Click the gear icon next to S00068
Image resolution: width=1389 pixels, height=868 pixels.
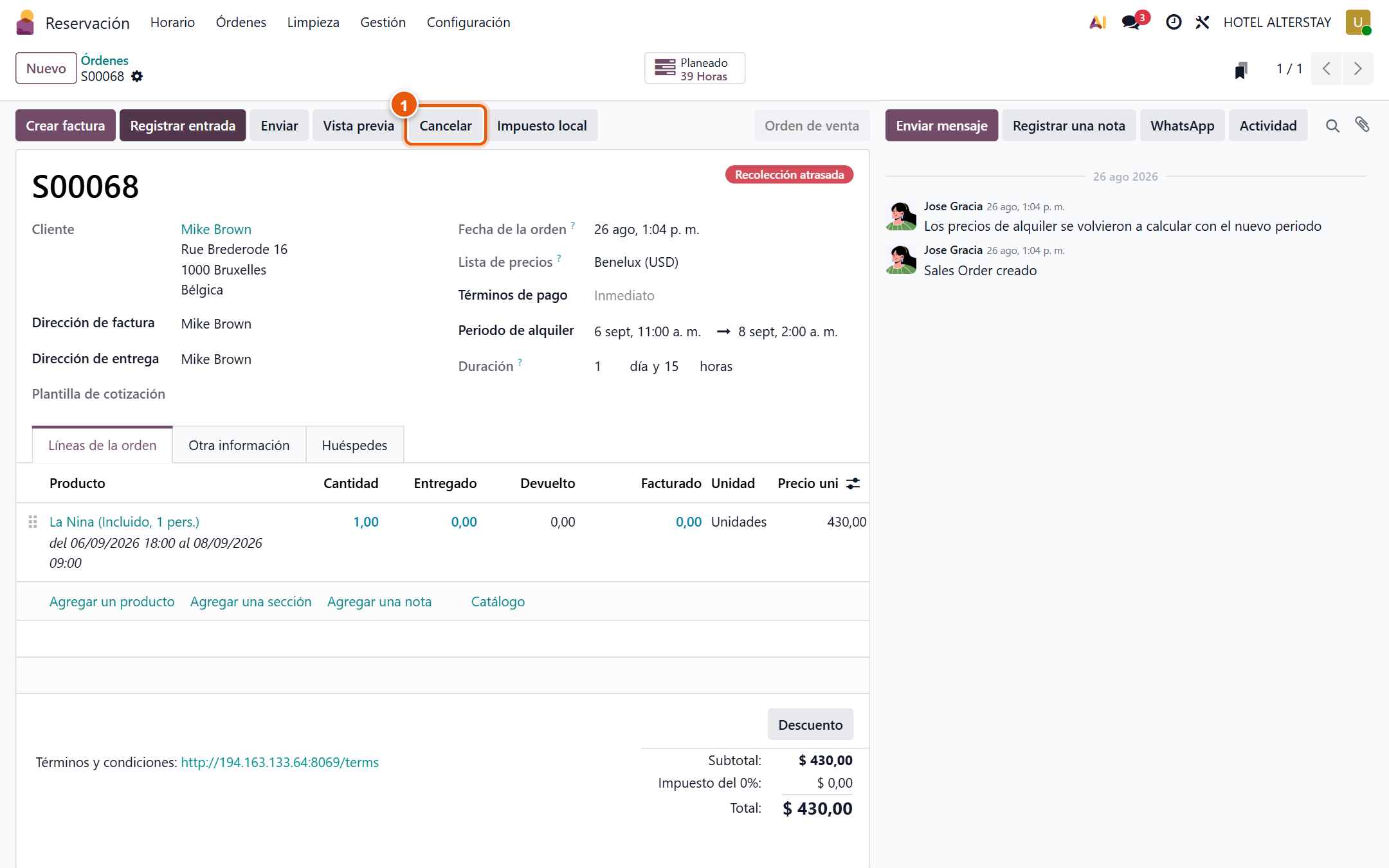(x=137, y=77)
